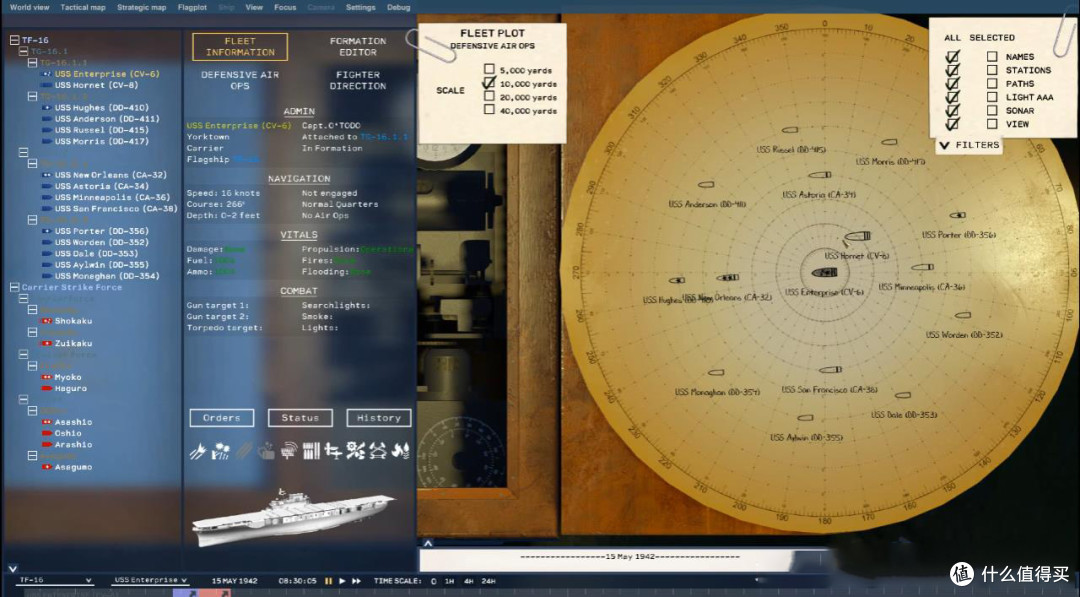
Task: Toggle ALL checkbox for LIGHT AAA
Action: click(x=953, y=97)
